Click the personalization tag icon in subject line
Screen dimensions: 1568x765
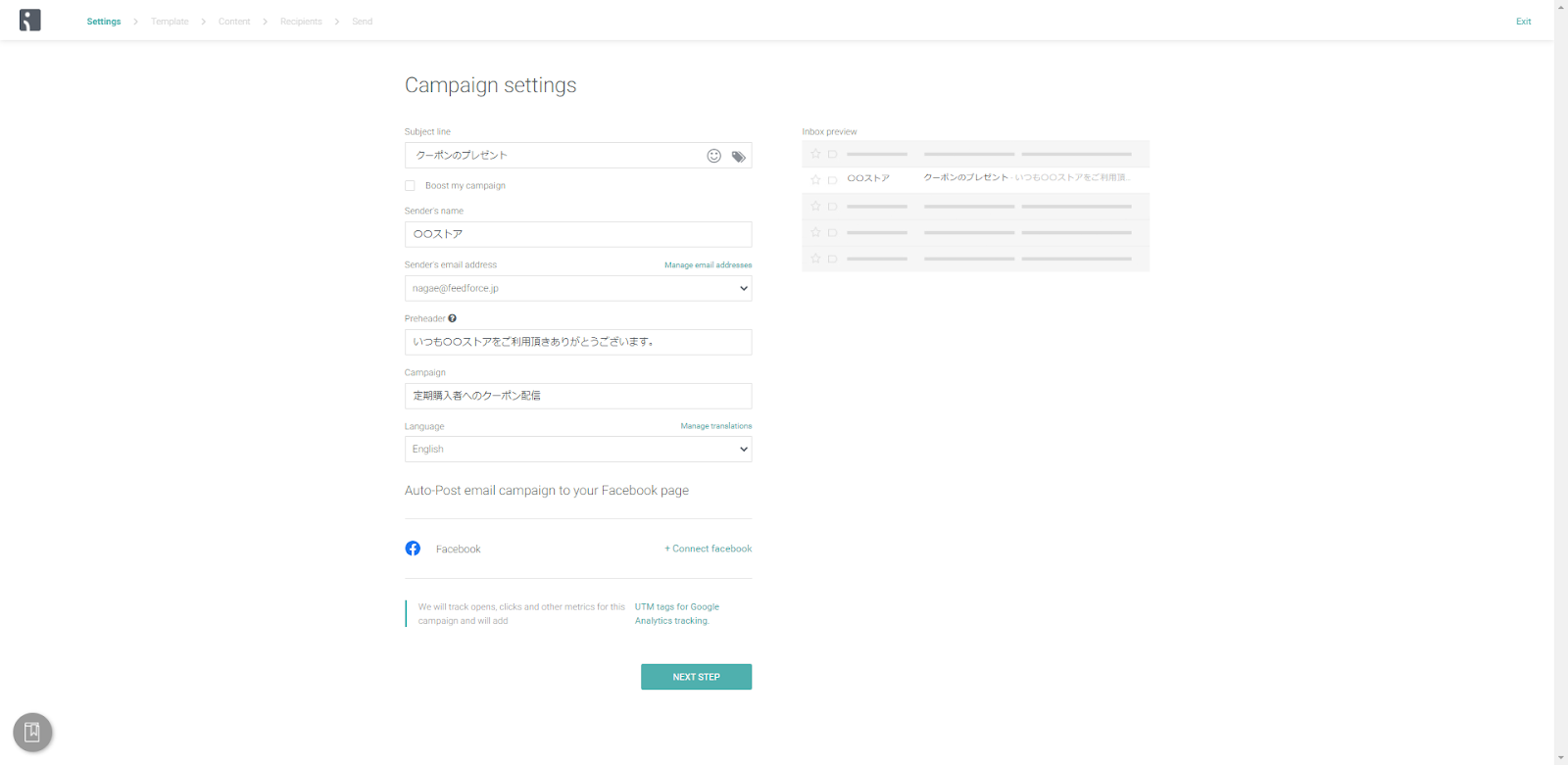tap(739, 157)
